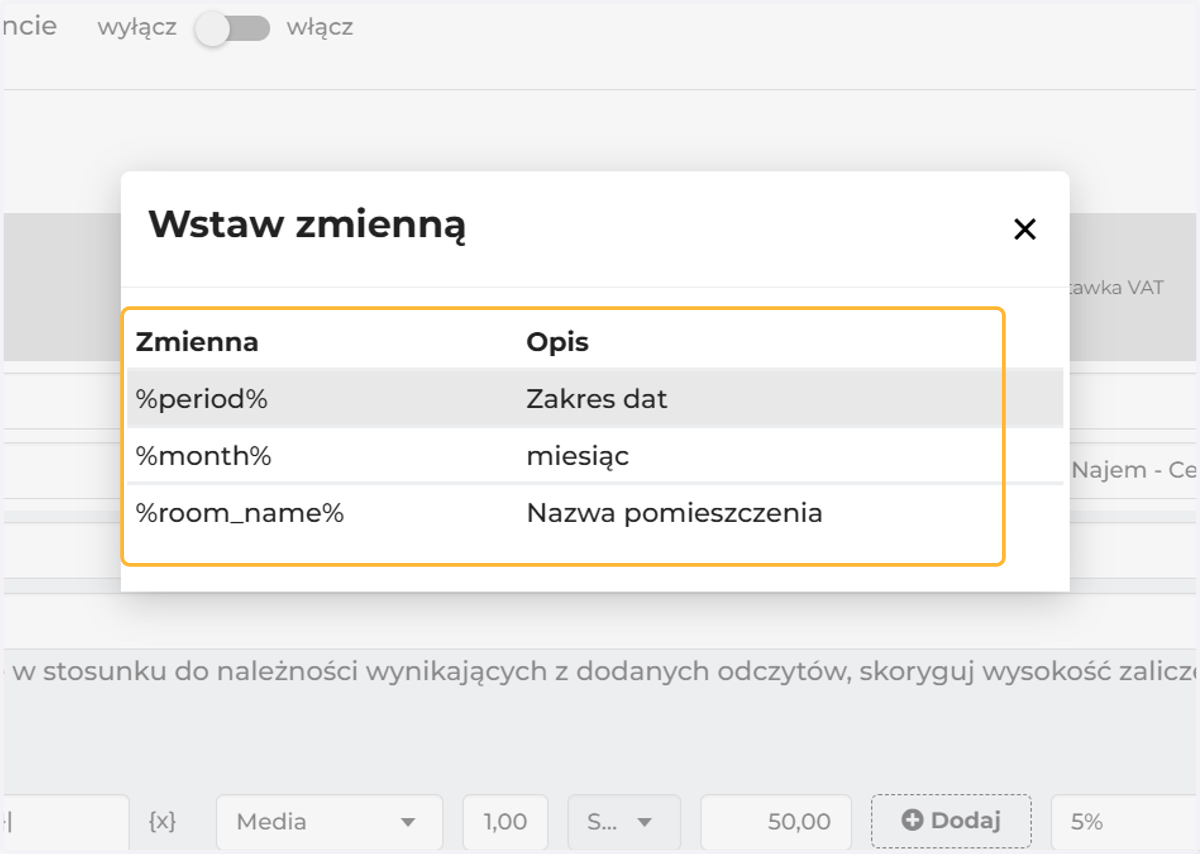Image resolution: width=1200 pixels, height=854 pixels.
Task: Open the S... unit dropdown
Action: [x=624, y=822]
